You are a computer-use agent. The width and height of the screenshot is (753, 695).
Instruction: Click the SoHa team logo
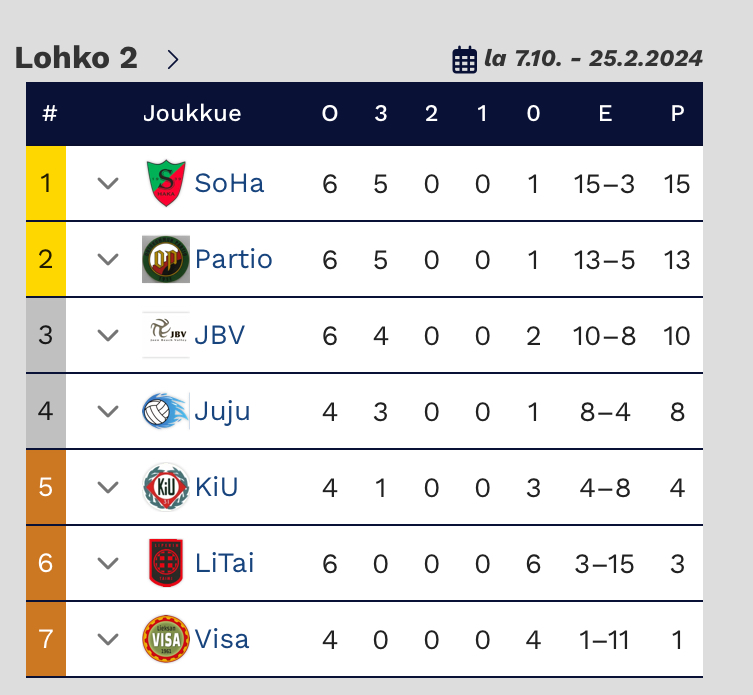[x=166, y=183]
